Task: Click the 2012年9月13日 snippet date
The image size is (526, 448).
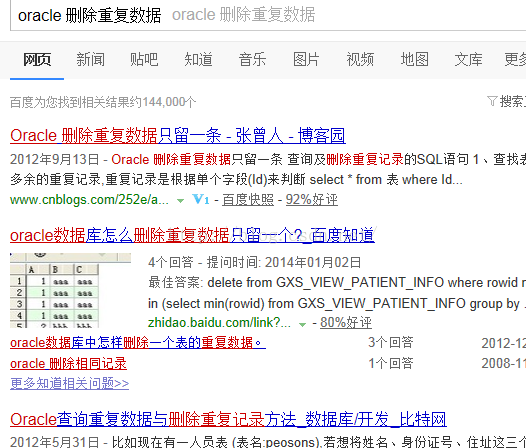Action: (x=55, y=159)
